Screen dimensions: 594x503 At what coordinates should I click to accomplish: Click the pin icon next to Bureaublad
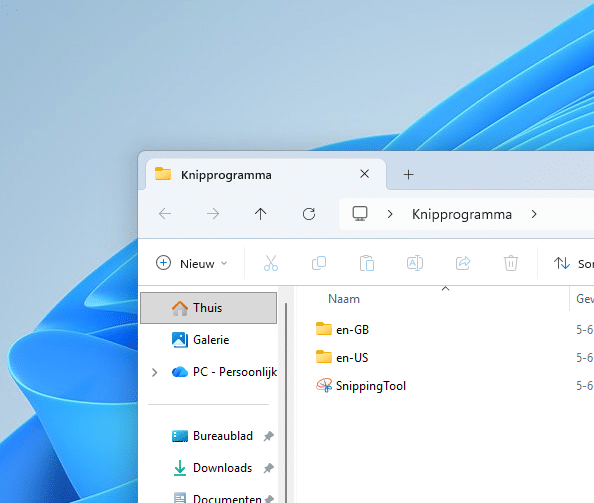pos(269,436)
